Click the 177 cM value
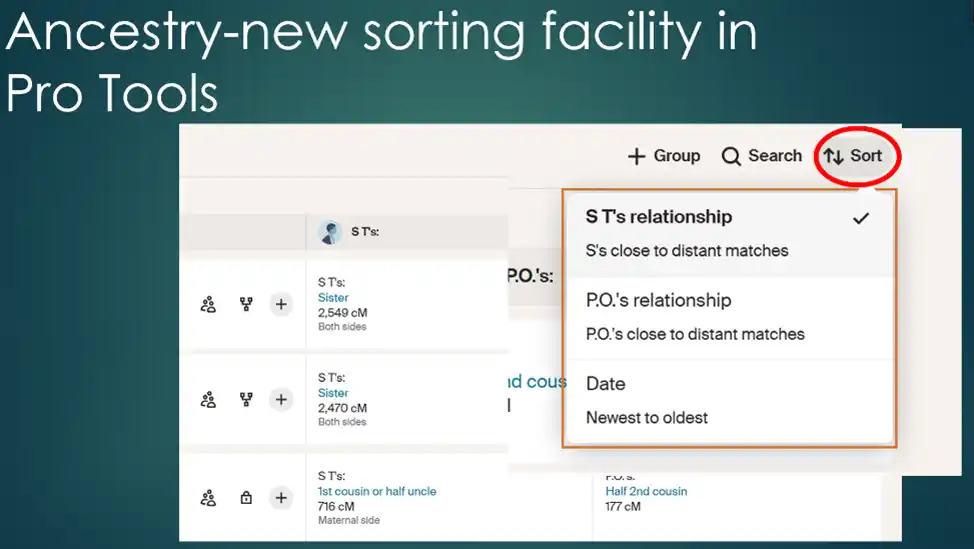974x549 pixels. pyautogui.click(x=622, y=506)
